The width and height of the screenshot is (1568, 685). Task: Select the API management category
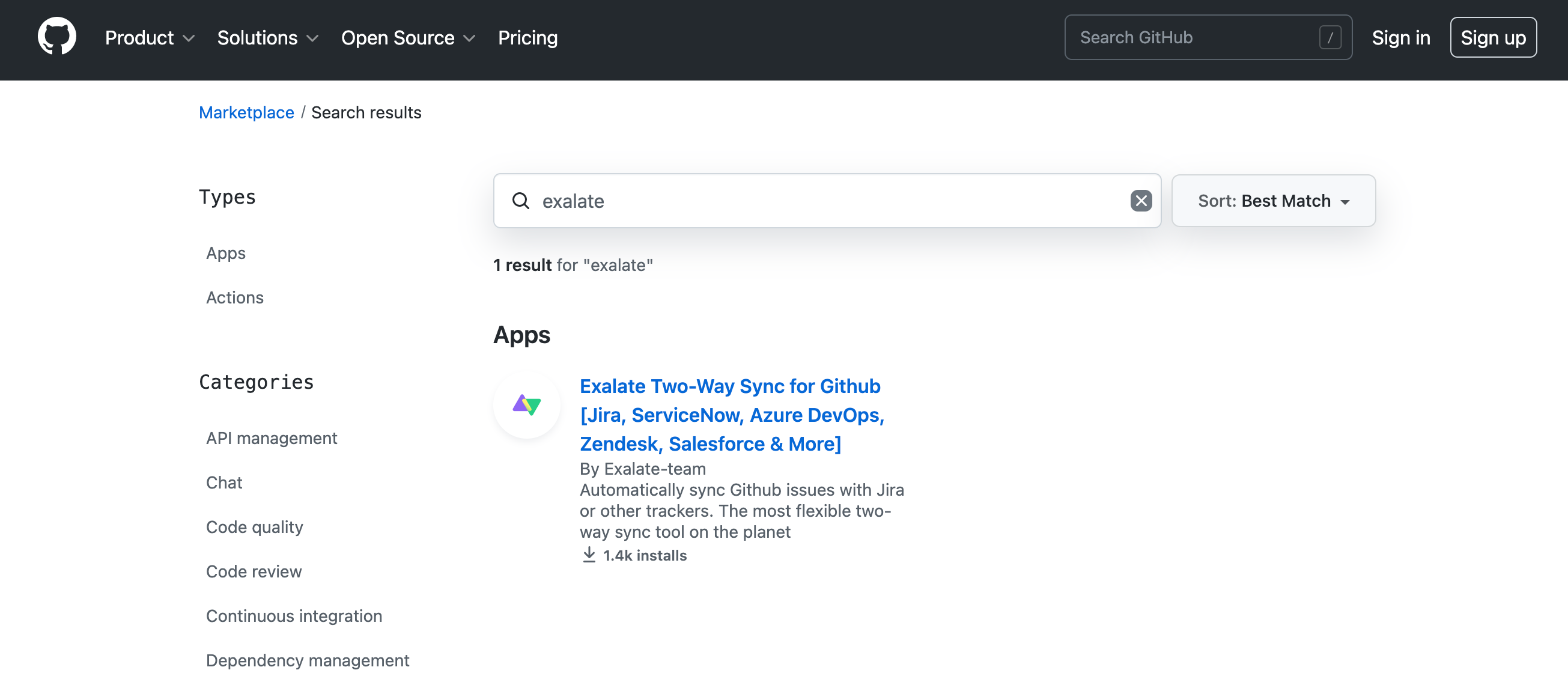point(271,438)
